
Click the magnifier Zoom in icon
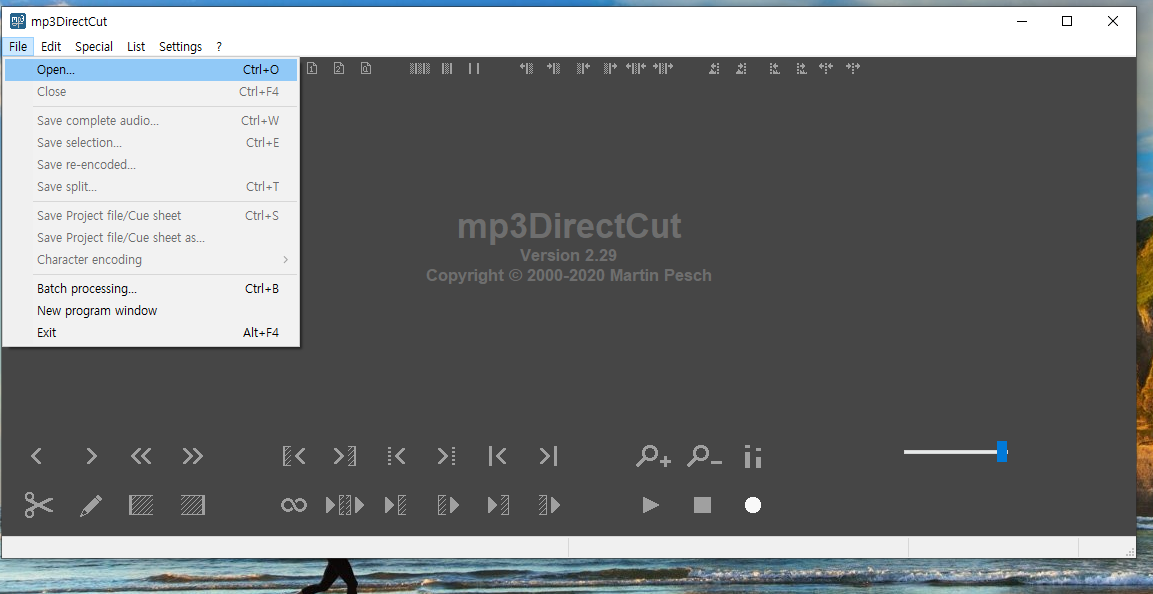653,457
